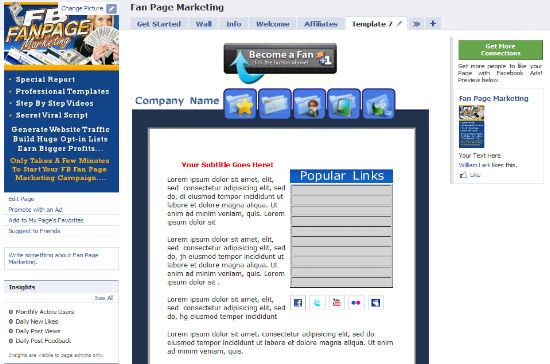Click the Change Picture pencil icon

[x=112, y=8]
